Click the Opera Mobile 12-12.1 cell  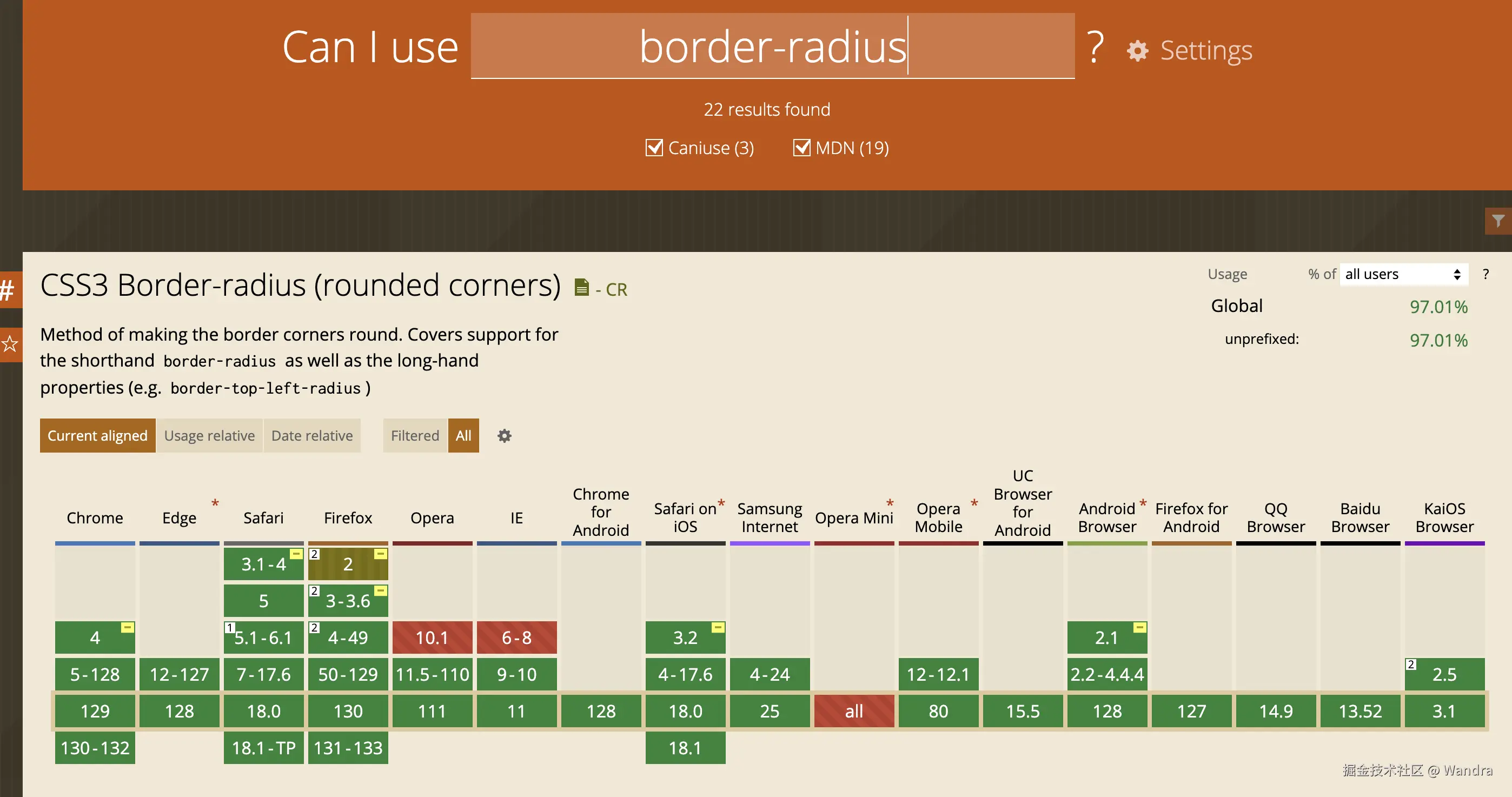[939, 674]
